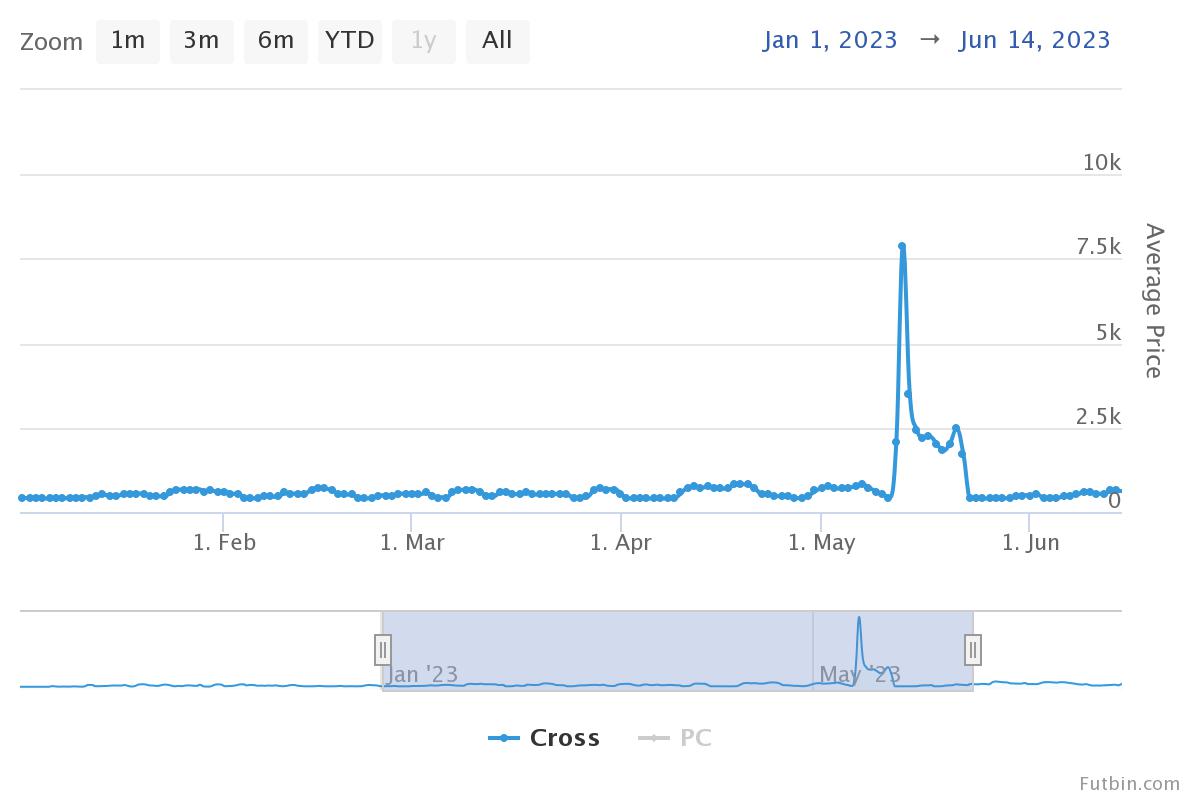1200x800 pixels.
Task: Toggle the Cross series in legend
Action: click(564, 738)
